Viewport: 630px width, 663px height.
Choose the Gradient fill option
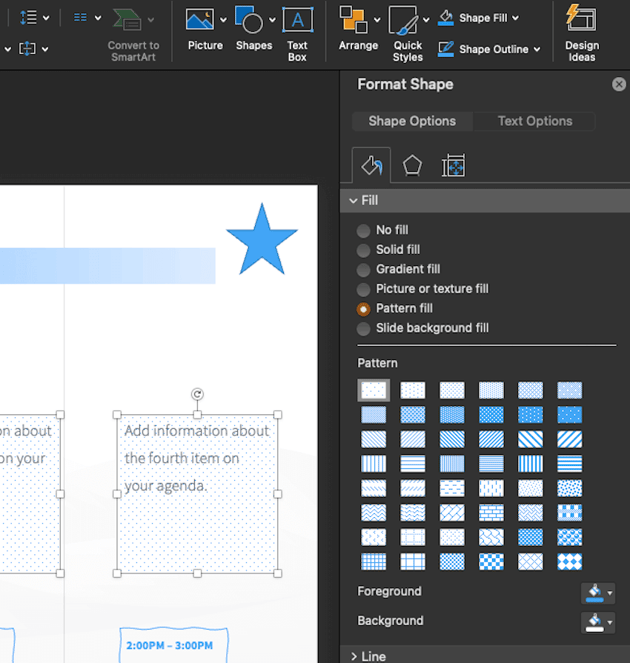(x=364, y=269)
